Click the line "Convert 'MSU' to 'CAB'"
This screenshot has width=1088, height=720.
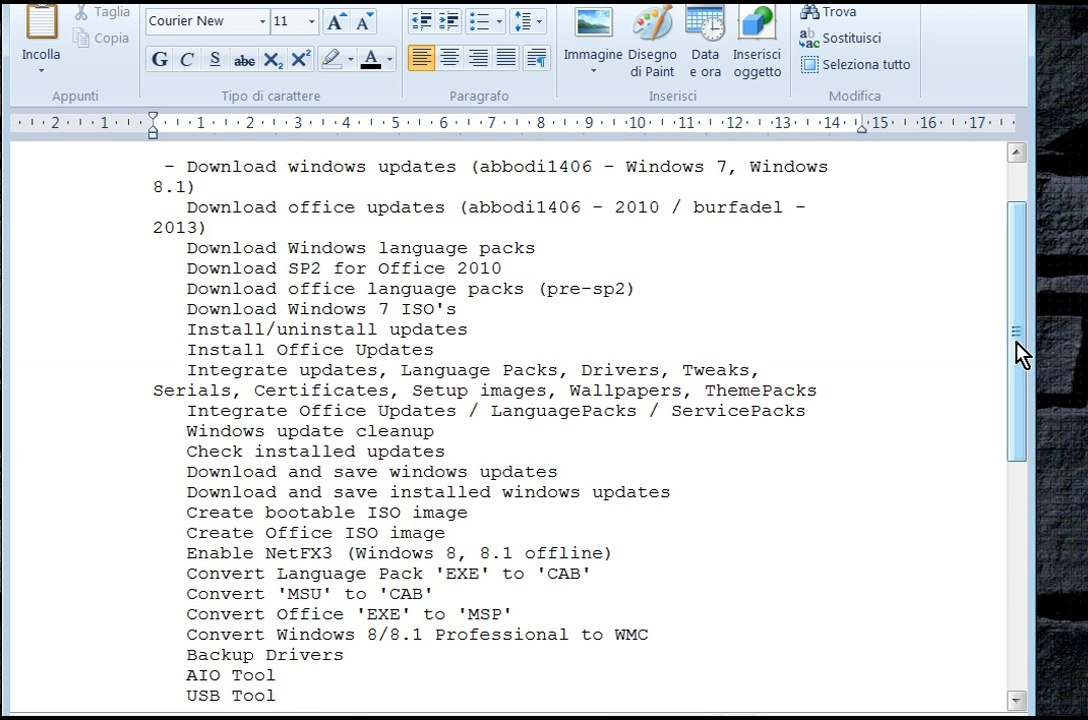tap(309, 594)
